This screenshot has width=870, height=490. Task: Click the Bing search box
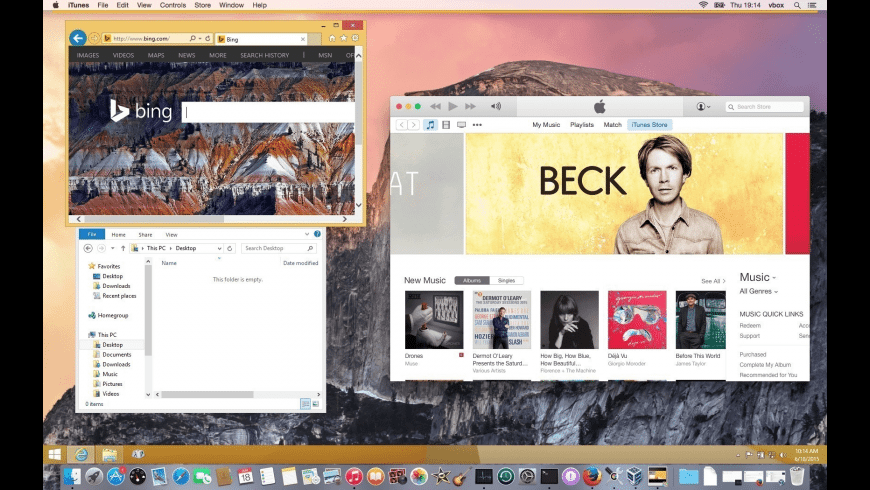(x=268, y=113)
